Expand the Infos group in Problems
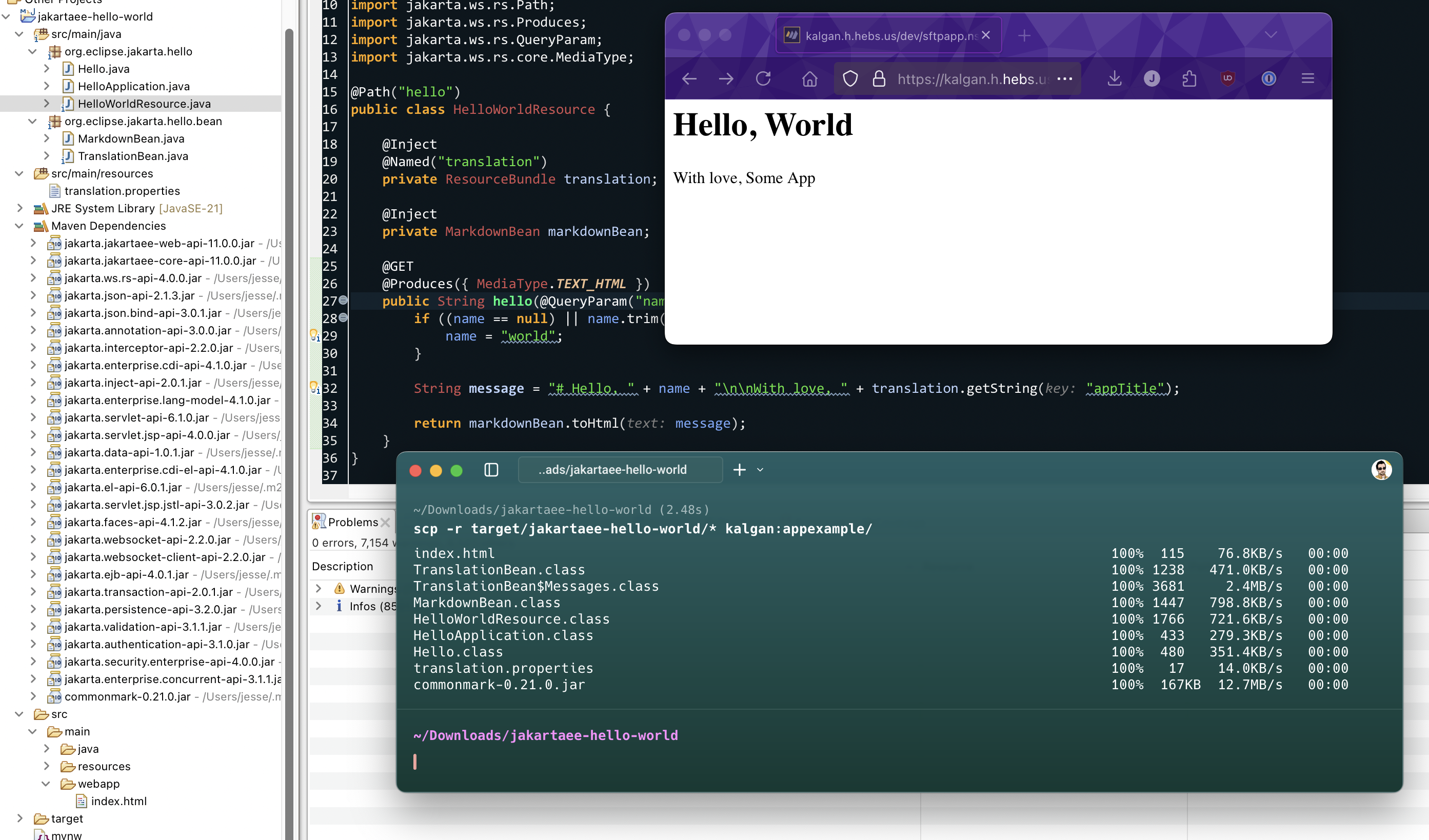Viewport: 1429px width, 840px height. pos(318,606)
